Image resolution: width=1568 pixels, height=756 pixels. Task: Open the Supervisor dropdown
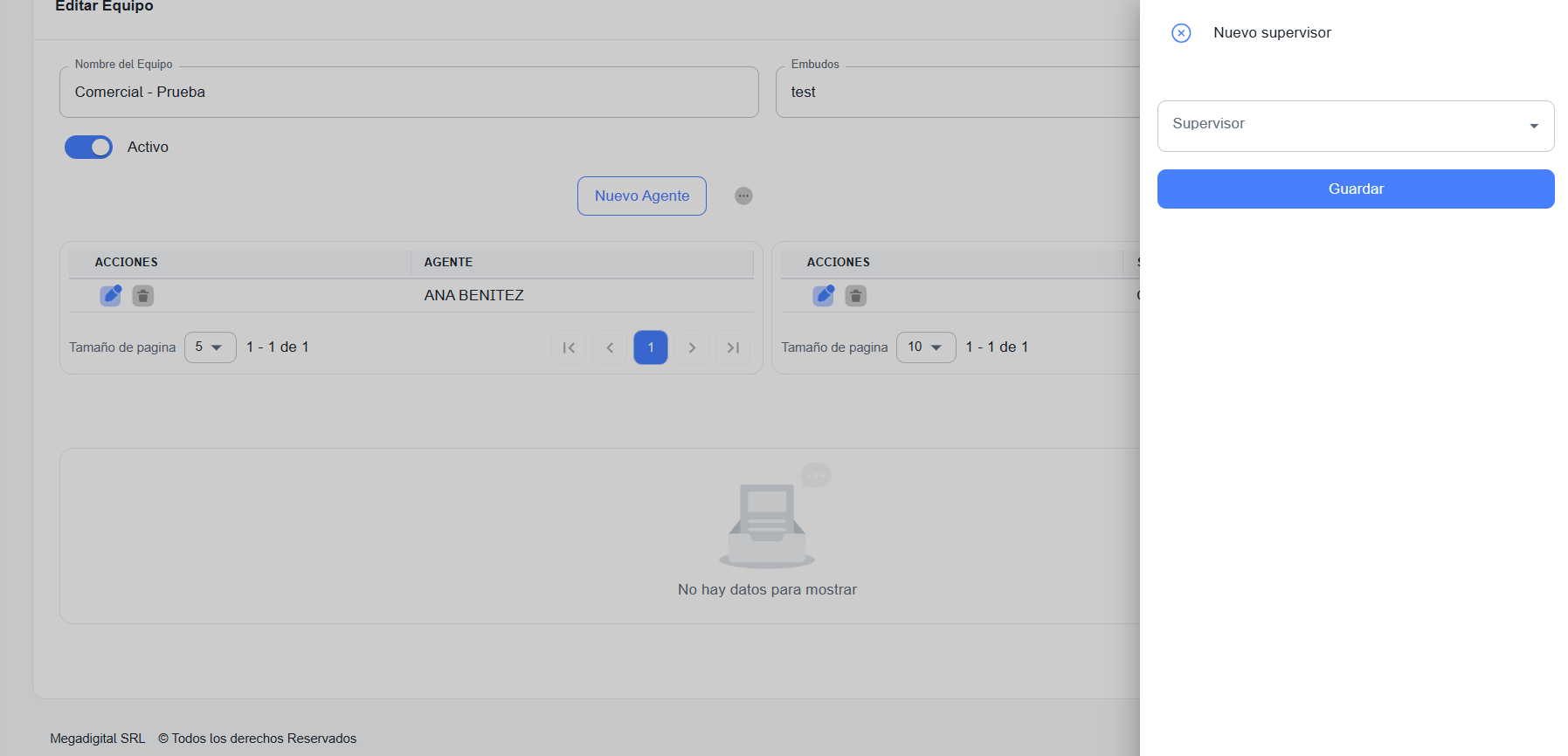(x=1355, y=126)
